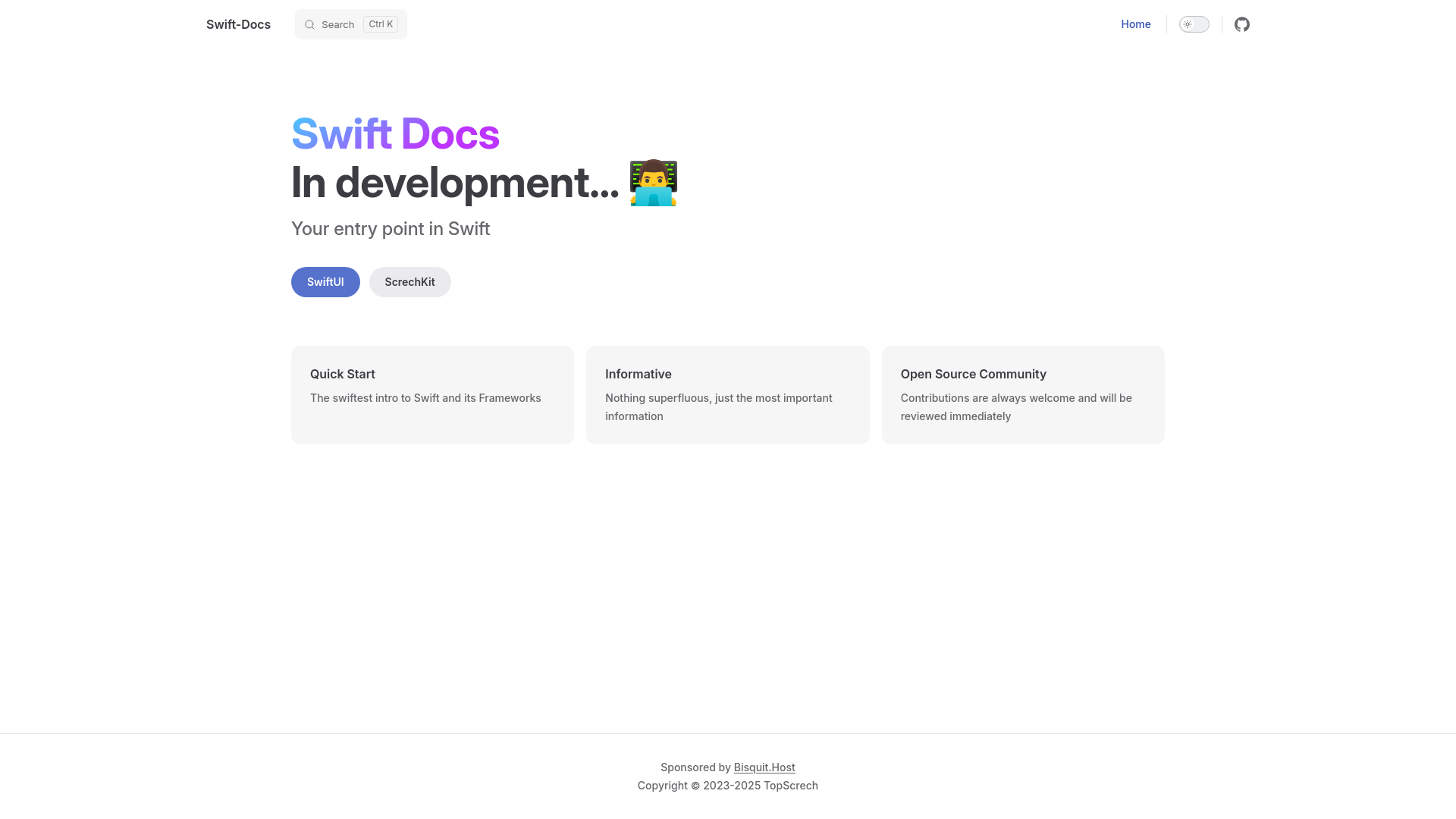Image resolution: width=1456 pixels, height=819 pixels.
Task: Click the Informative card heading
Action: (639, 374)
